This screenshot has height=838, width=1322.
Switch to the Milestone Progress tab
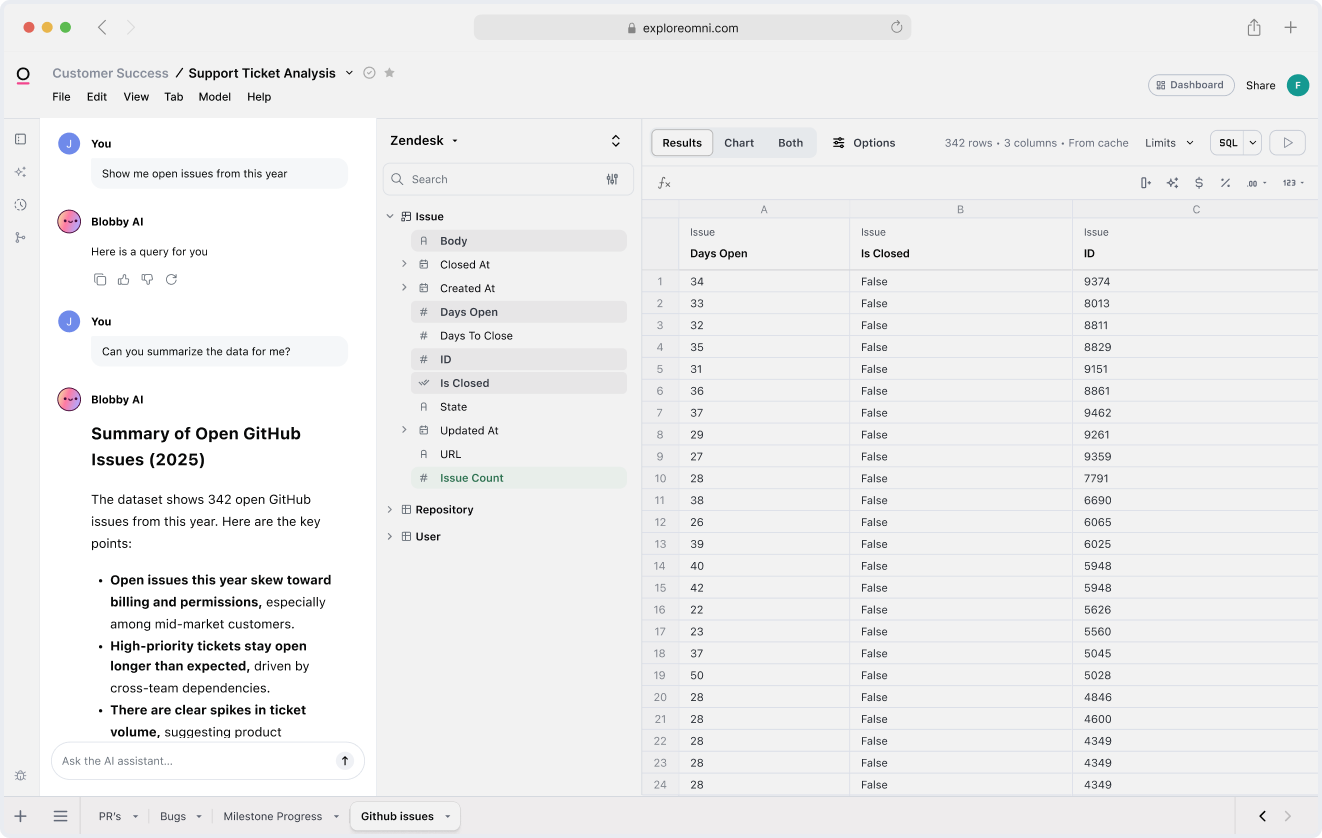click(273, 816)
